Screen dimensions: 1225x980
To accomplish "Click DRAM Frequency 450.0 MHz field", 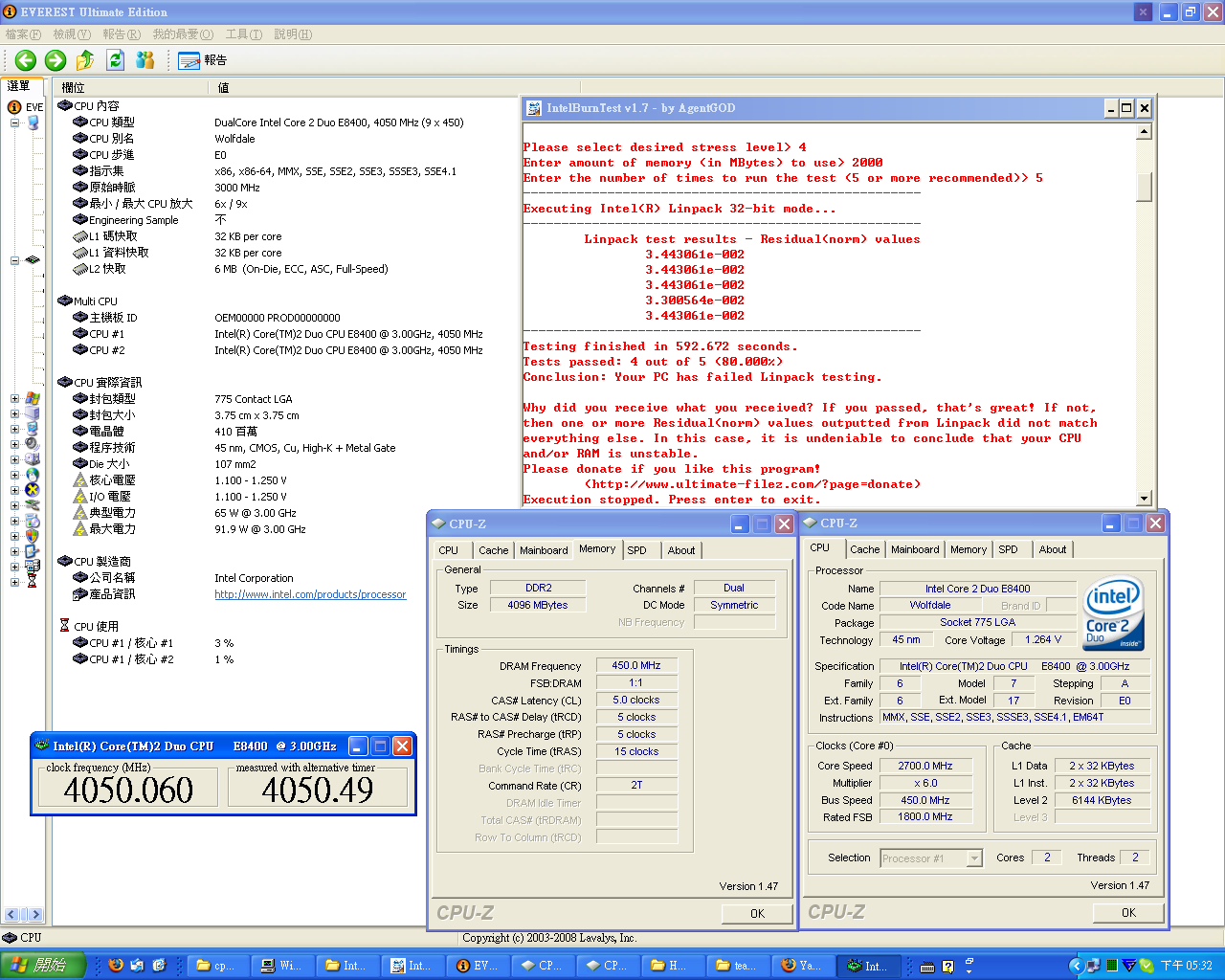I will (x=636, y=665).
